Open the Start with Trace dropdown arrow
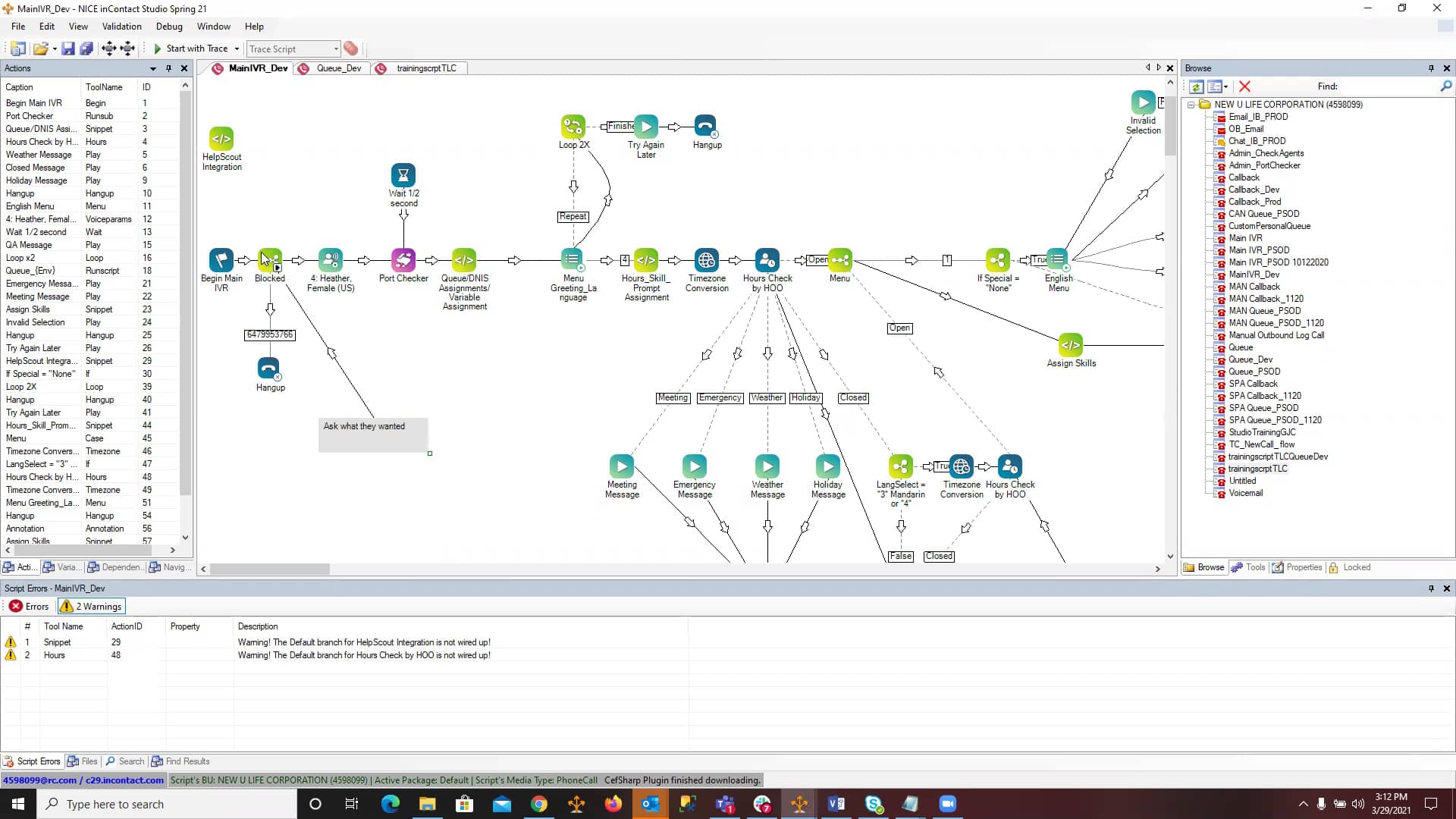1456x819 pixels. point(237,49)
